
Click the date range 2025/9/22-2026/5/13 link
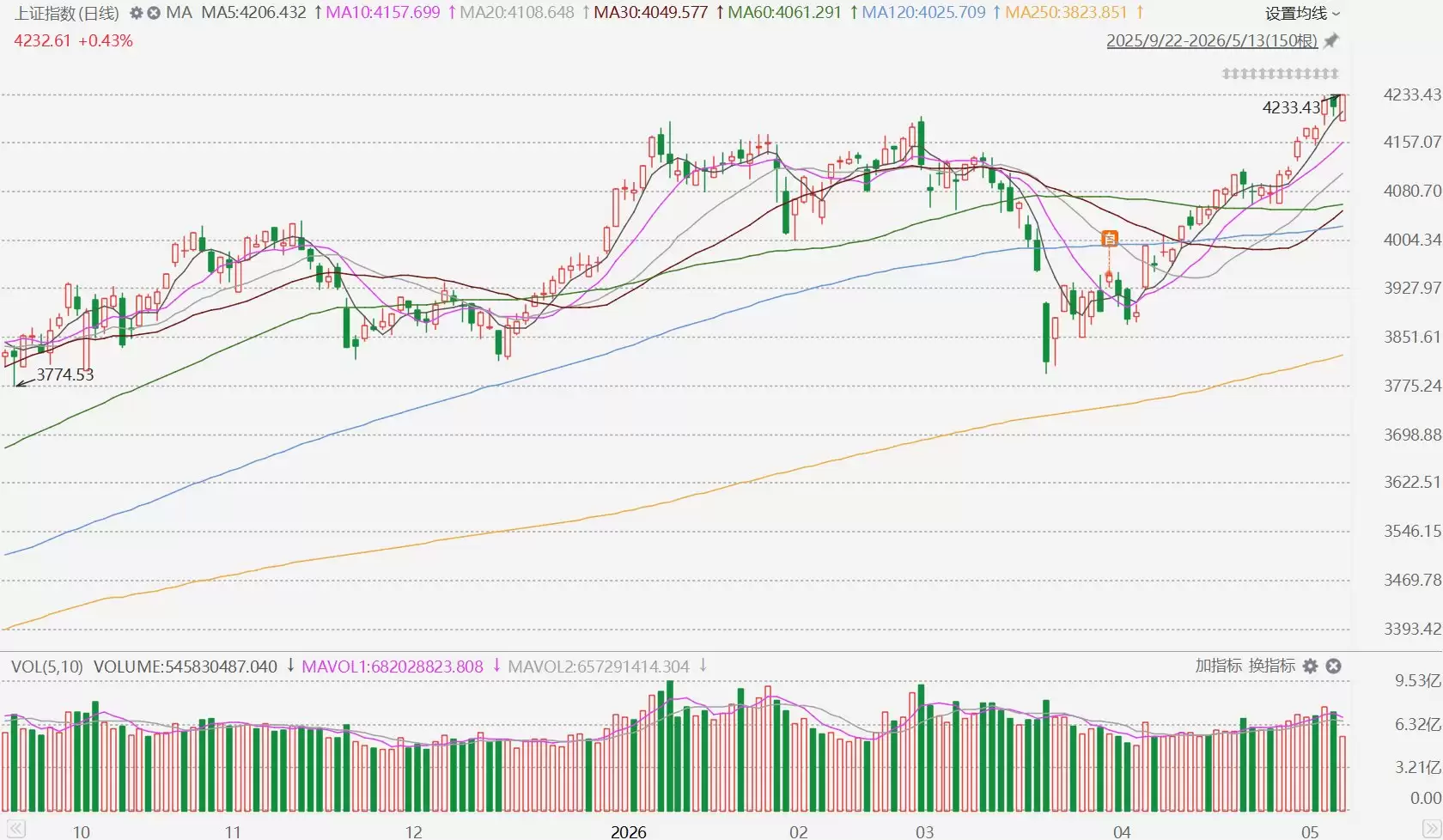pyautogui.click(x=1212, y=40)
